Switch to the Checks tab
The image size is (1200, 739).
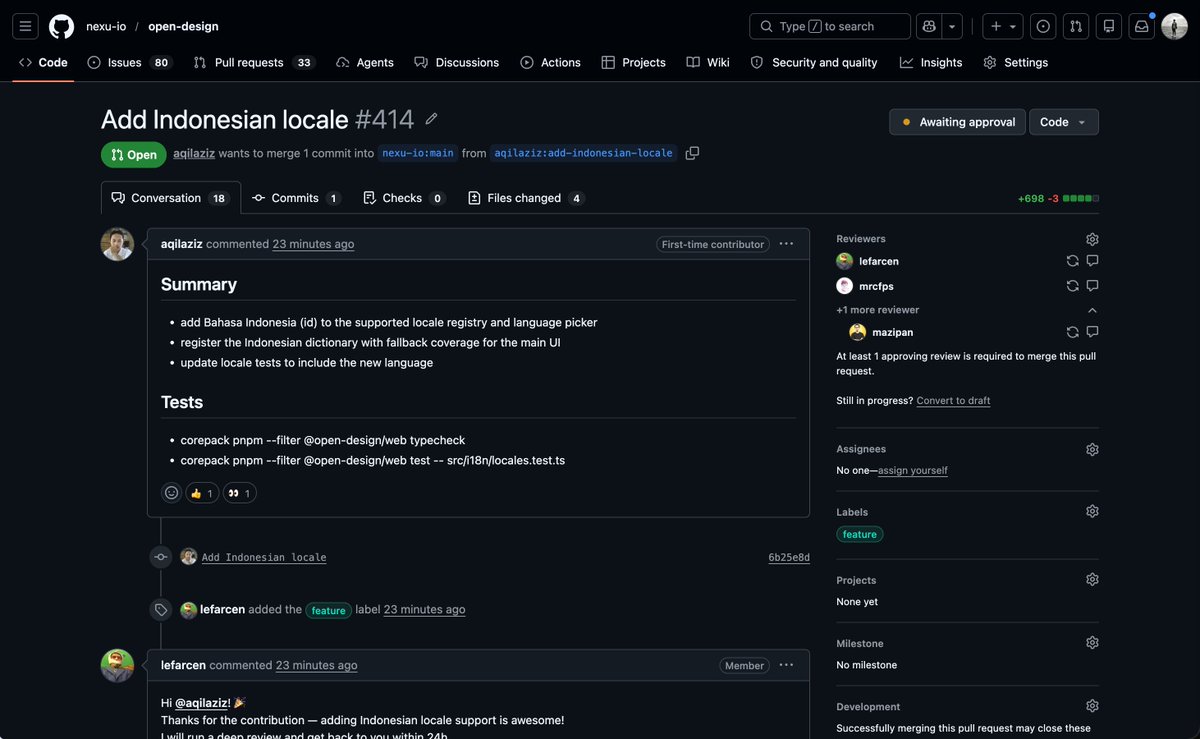(x=403, y=198)
